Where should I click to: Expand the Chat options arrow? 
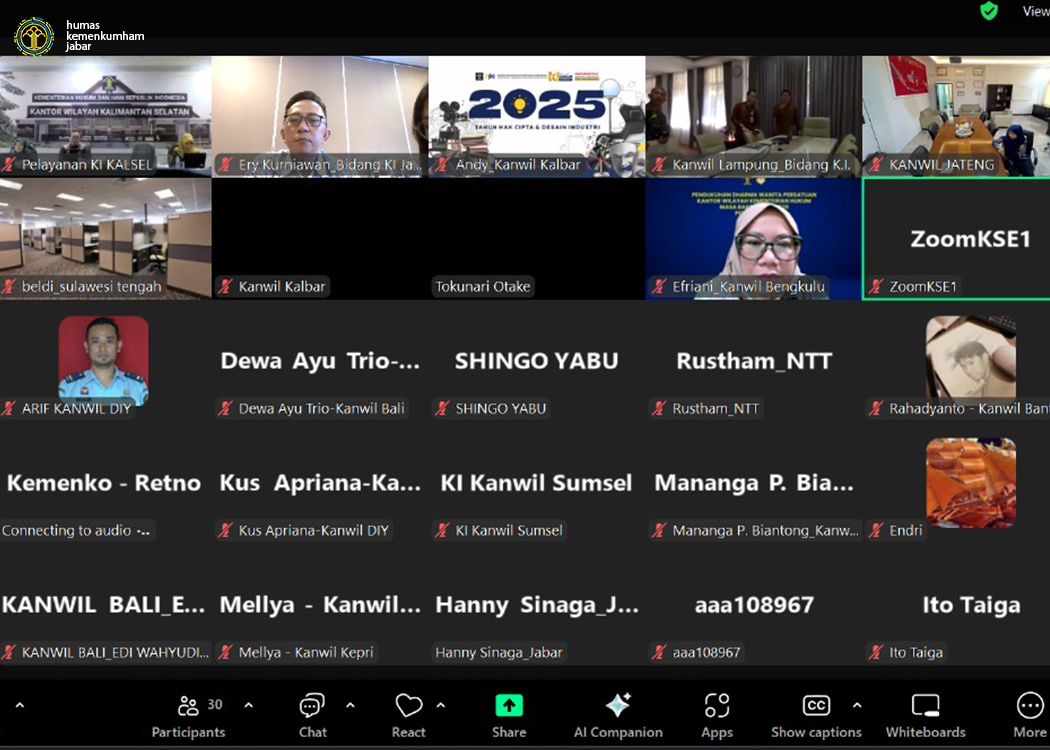(350, 705)
